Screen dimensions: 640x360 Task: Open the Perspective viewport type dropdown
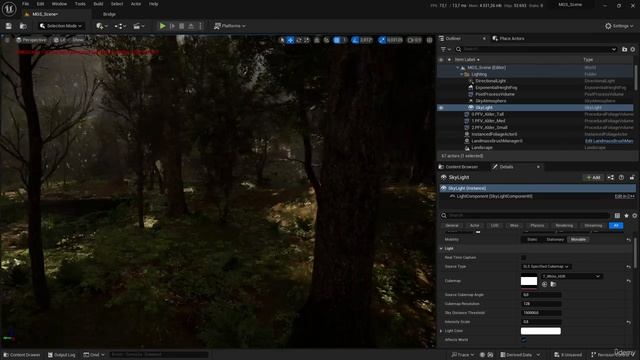click(31, 40)
